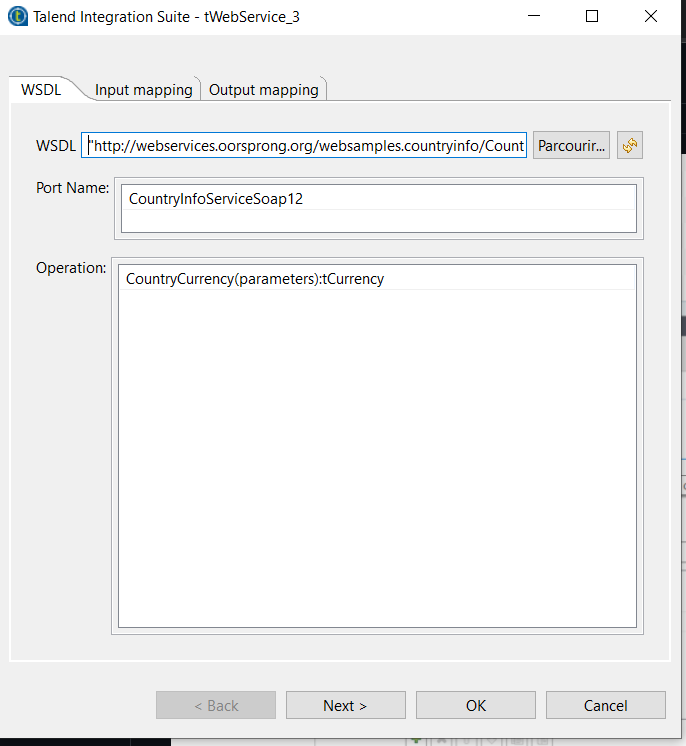This screenshot has width=686, height=746.
Task: Close the tWebService_3 dialog window
Action: click(x=651, y=16)
